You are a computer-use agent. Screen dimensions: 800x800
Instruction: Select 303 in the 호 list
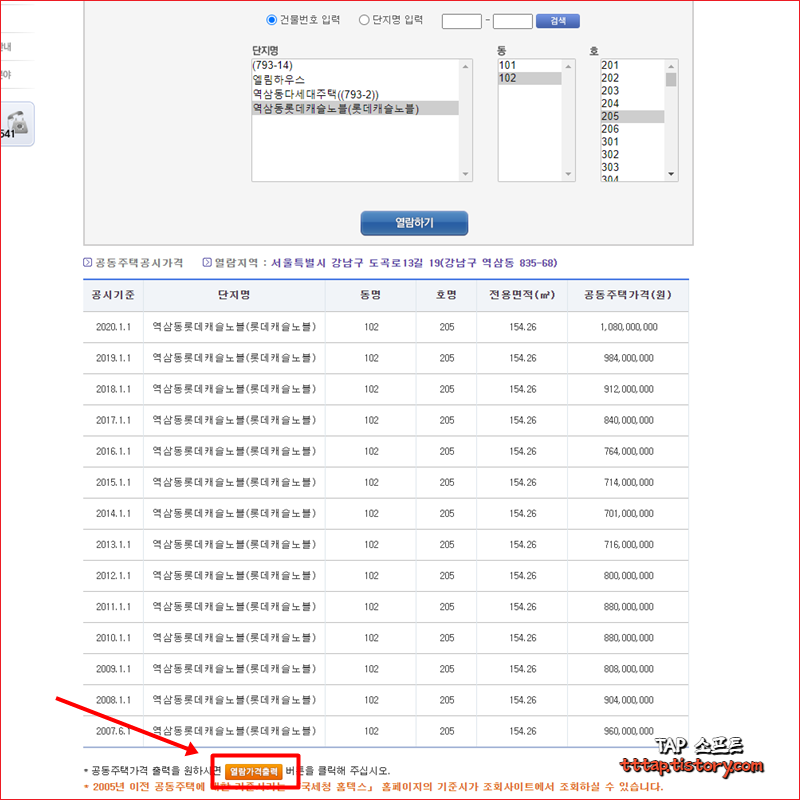click(632, 167)
